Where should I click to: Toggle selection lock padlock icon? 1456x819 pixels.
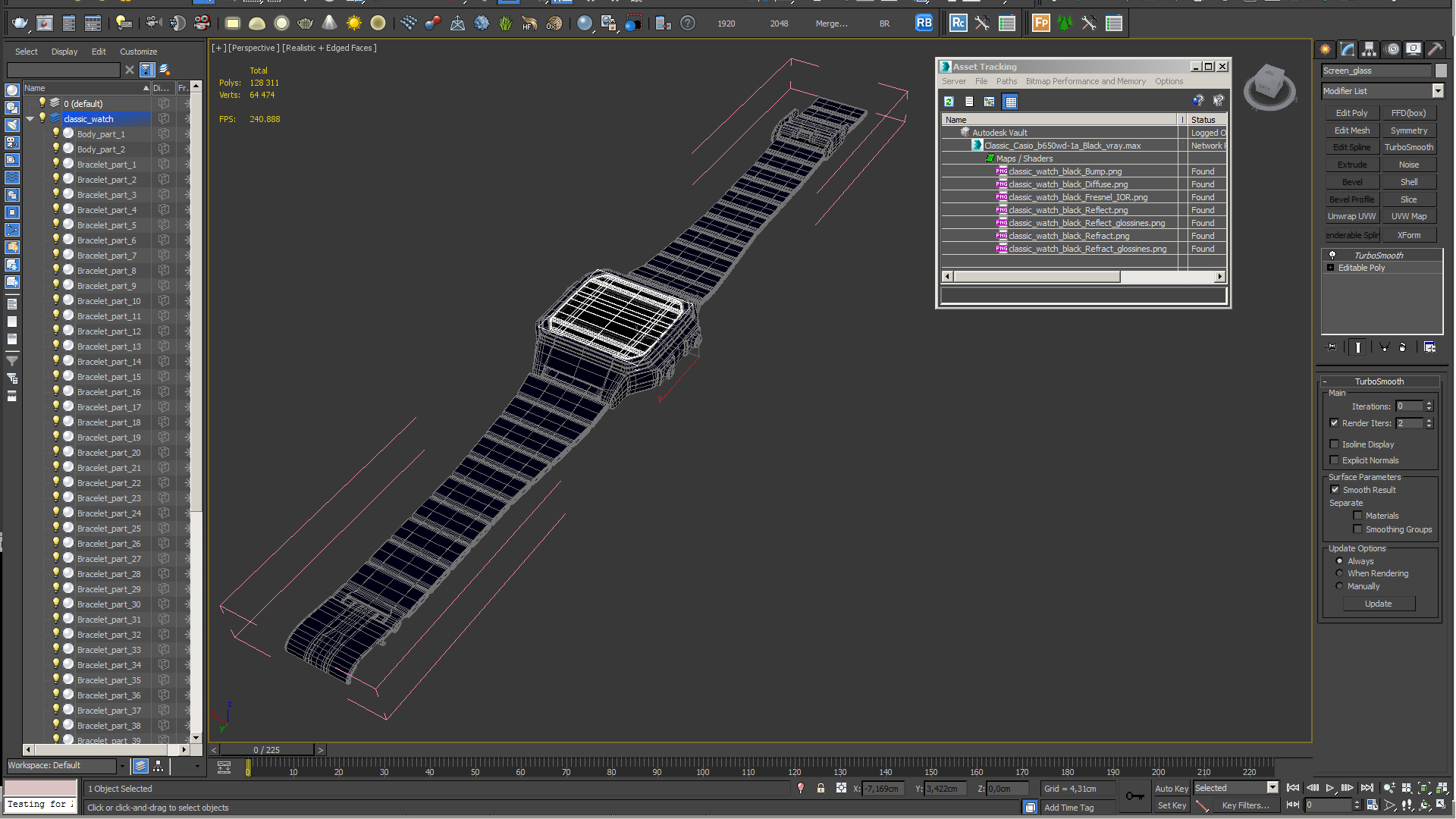821,789
